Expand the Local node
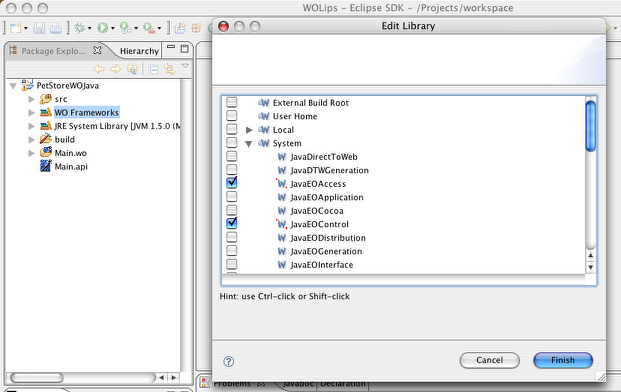This screenshot has width=621, height=392. coord(249,129)
